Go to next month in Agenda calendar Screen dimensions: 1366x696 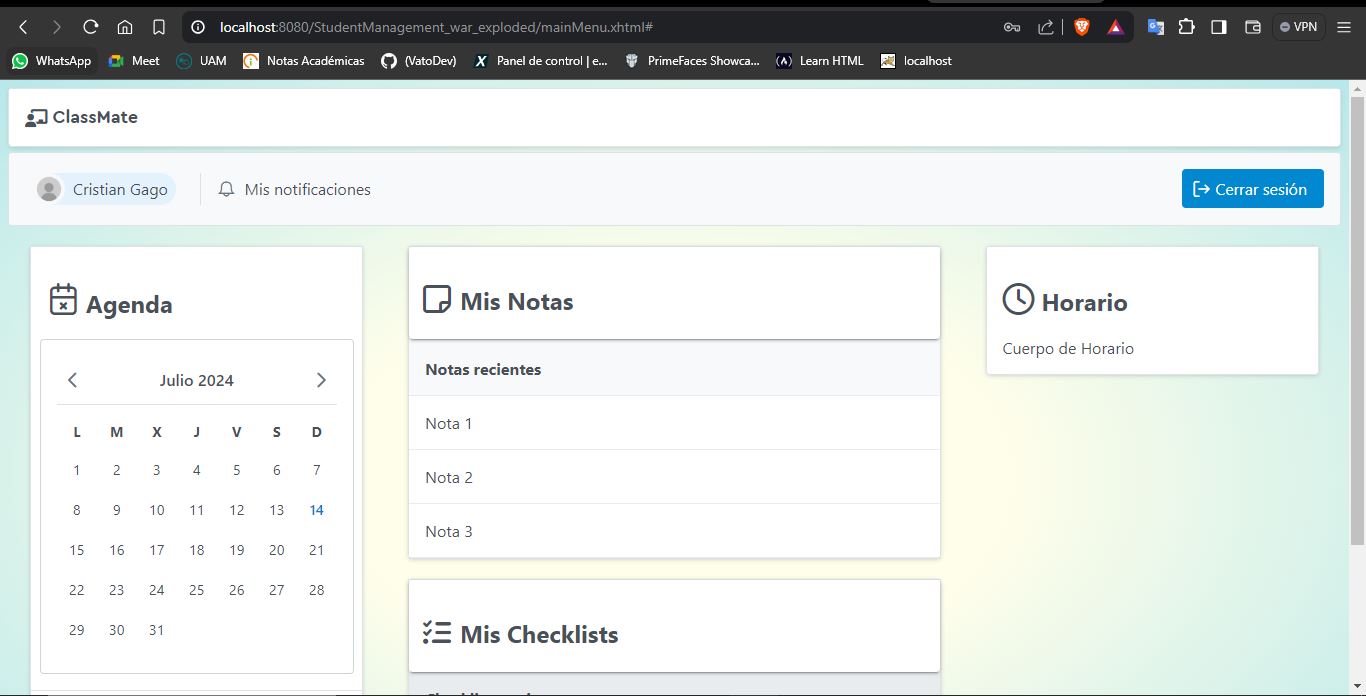321,380
